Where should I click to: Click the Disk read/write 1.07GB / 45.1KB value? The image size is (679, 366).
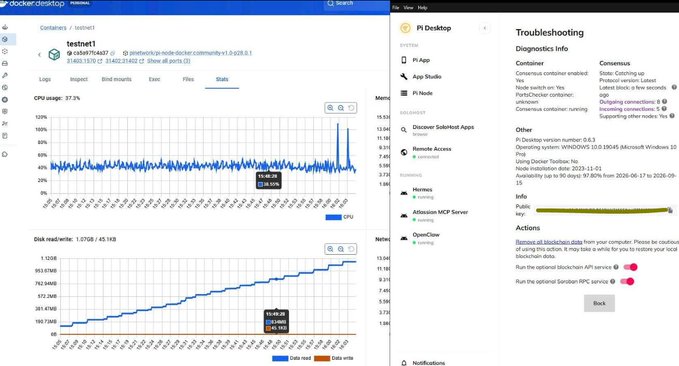click(x=96, y=239)
